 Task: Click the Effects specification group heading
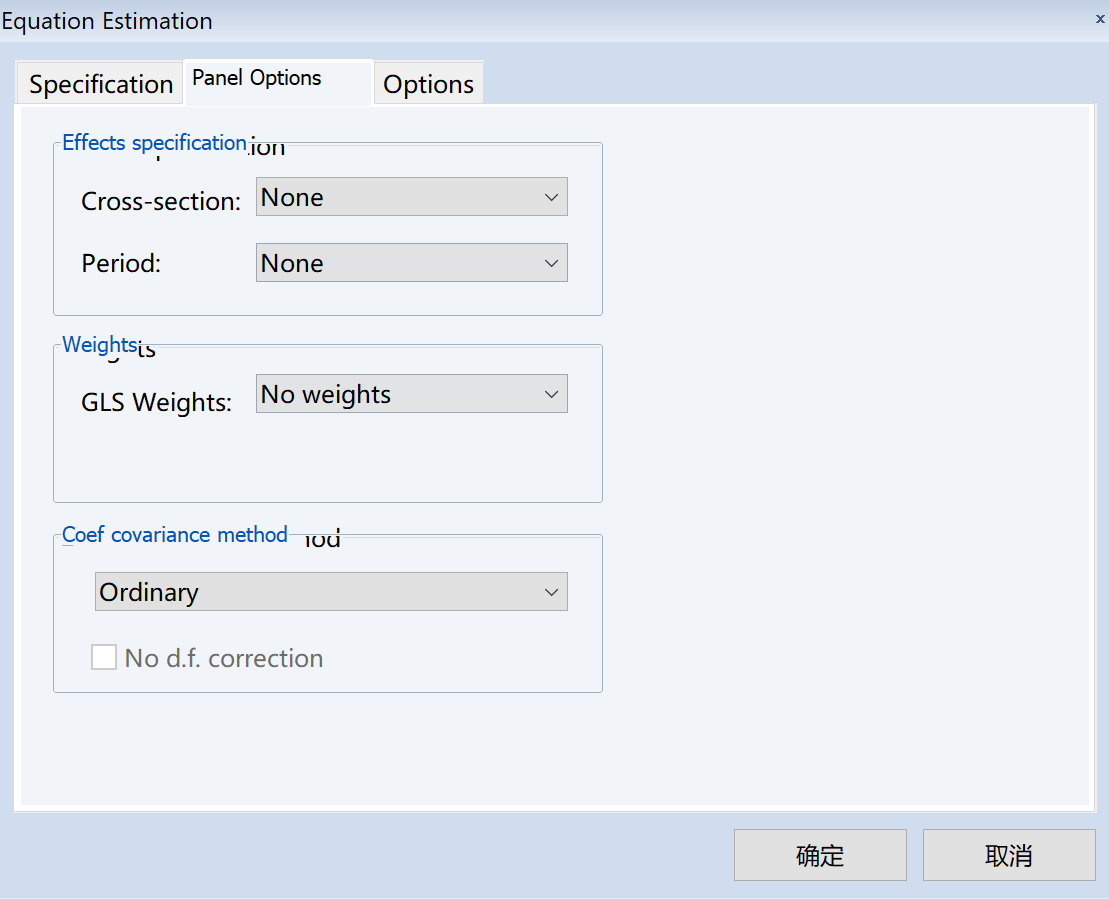tap(154, 143)
